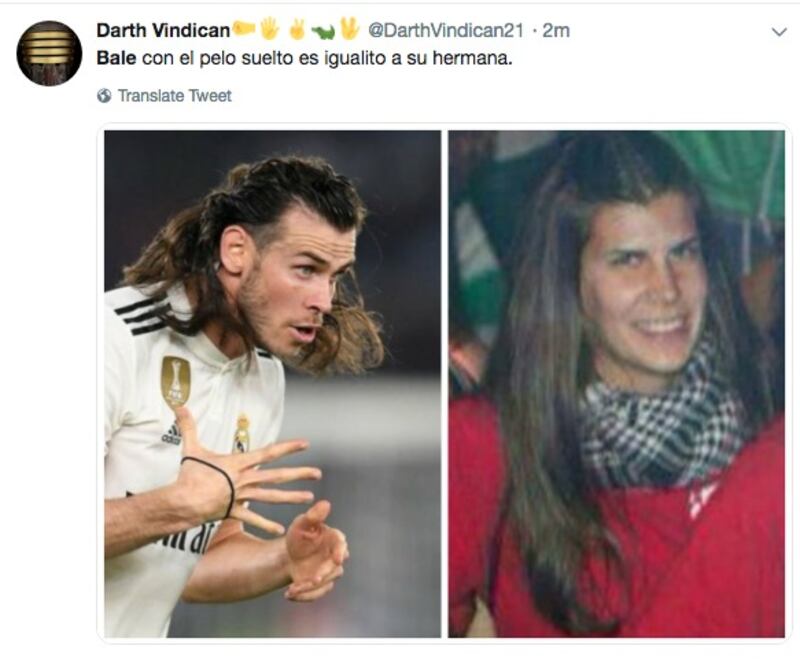
Task: Click the Vulcan salute emoji
Action: pos(350,29)
